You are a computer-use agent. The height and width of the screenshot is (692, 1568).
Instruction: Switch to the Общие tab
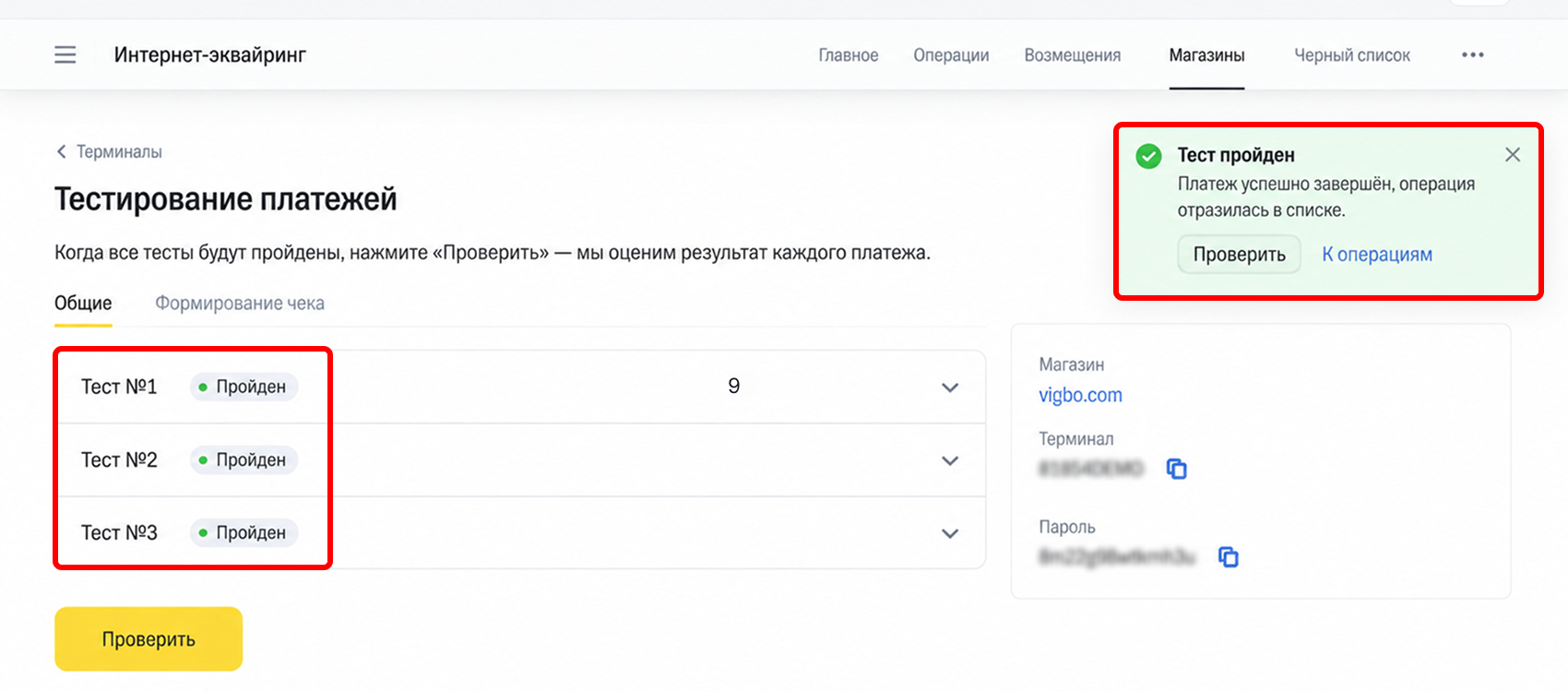tap(83, 304)
